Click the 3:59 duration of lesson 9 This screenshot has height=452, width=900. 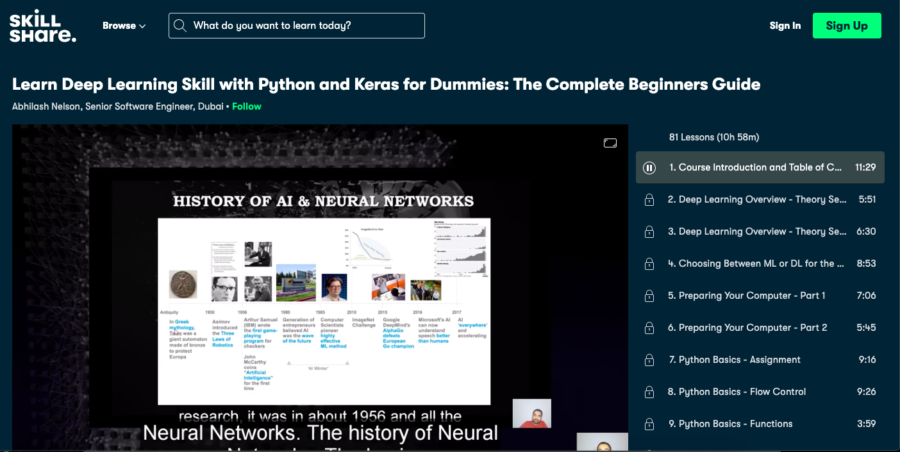click(x=867, y=424)
